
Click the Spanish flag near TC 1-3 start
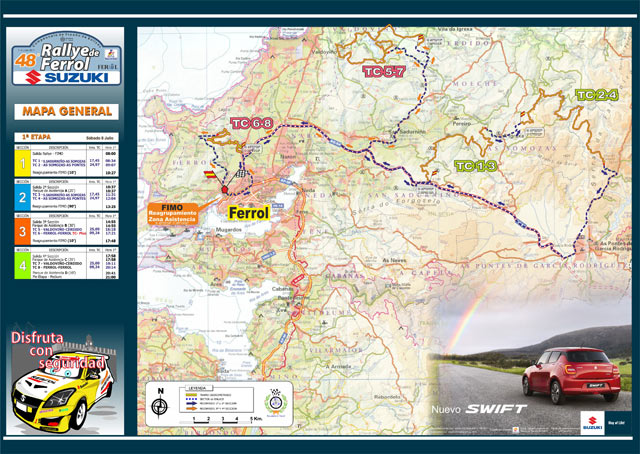pos(434,172)
